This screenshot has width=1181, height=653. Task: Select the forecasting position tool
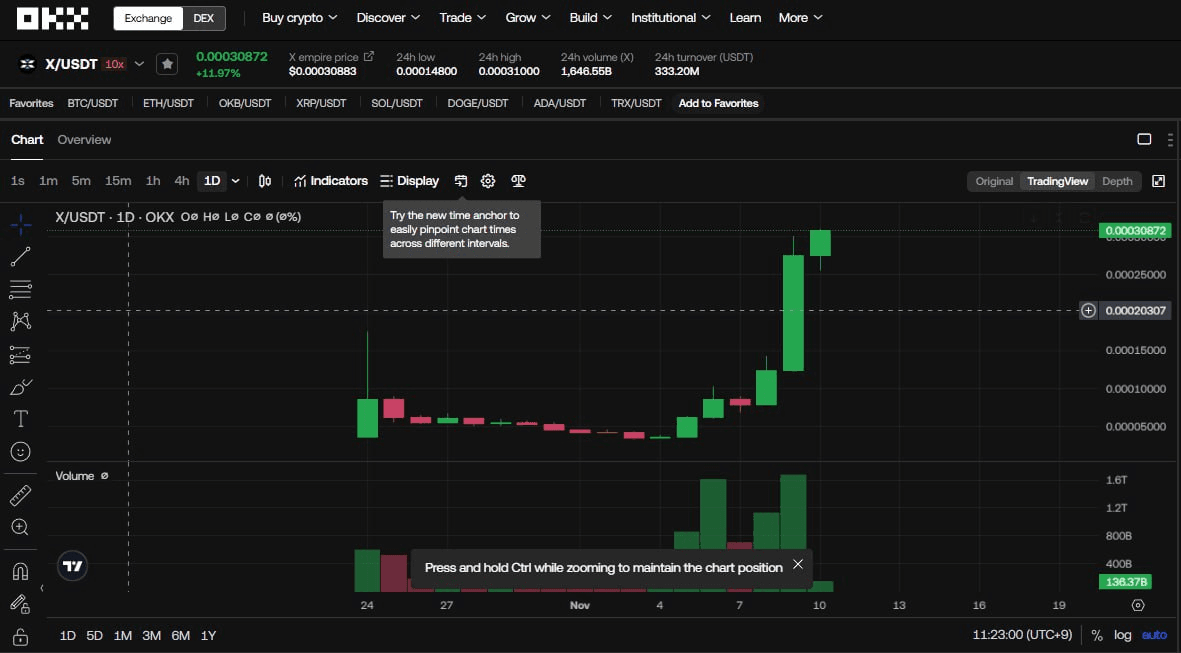20,355
